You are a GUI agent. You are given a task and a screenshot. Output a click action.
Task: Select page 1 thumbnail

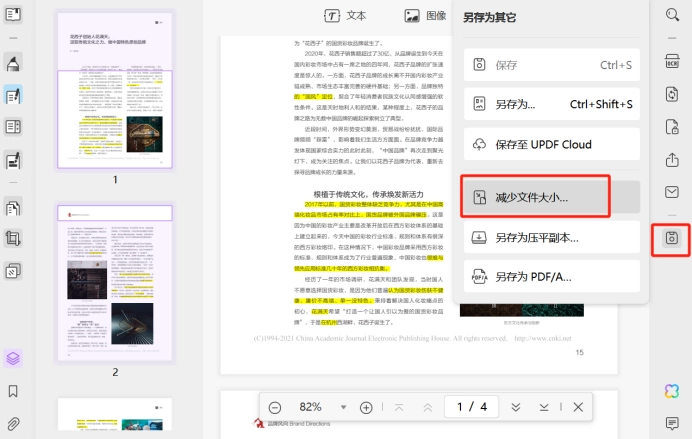tap(115, 90)
